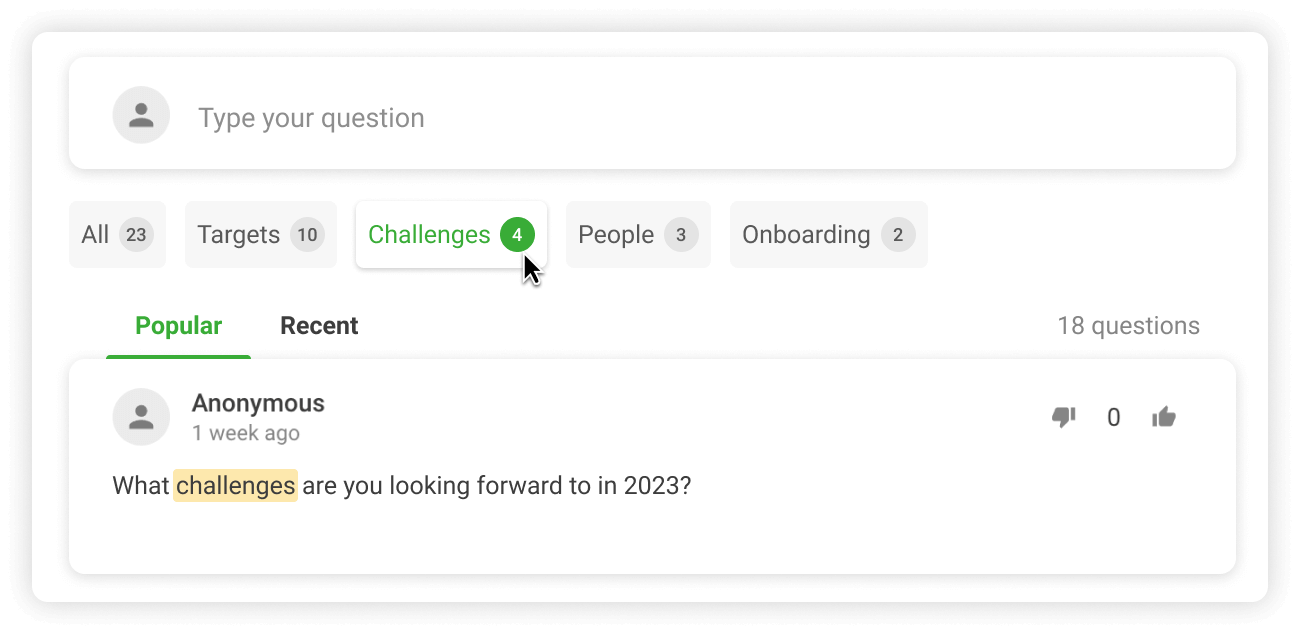Click the Anonymous author's avatar icon
The image size is (1300, 634).
(x=141, y=417)
